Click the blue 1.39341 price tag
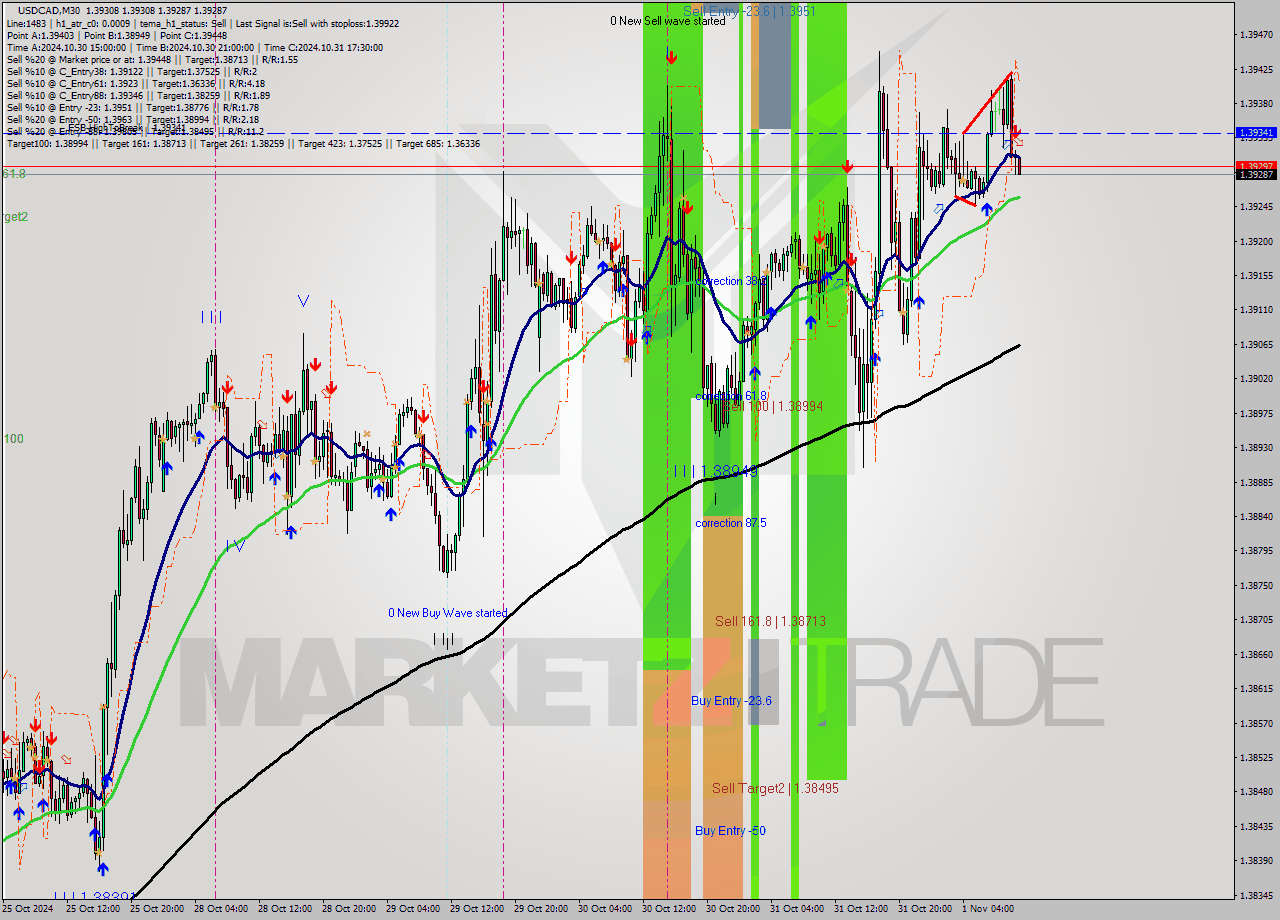 pyautogui.click(x=1256, y=132)
